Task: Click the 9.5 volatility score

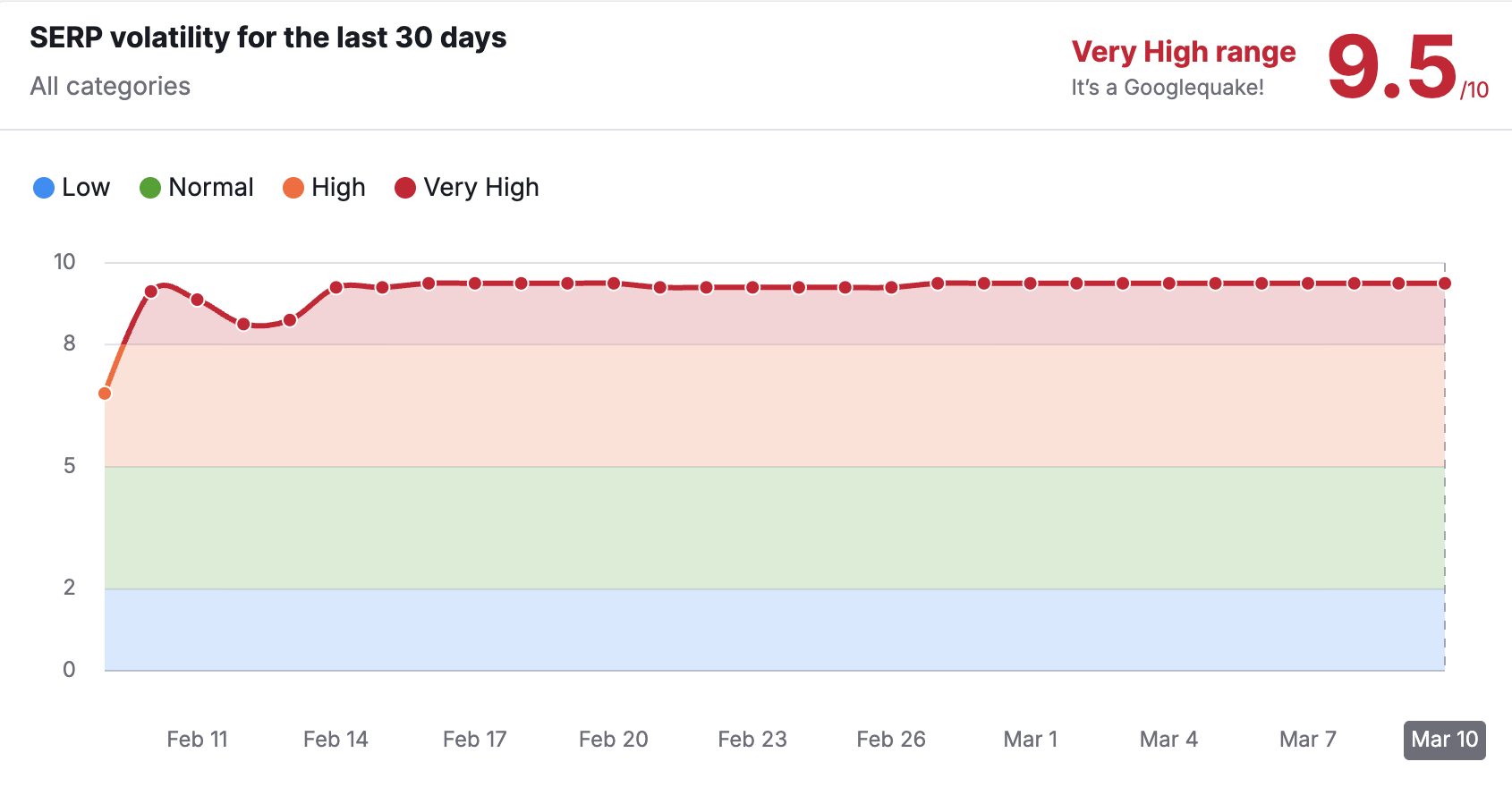Action: [1392, 67]
